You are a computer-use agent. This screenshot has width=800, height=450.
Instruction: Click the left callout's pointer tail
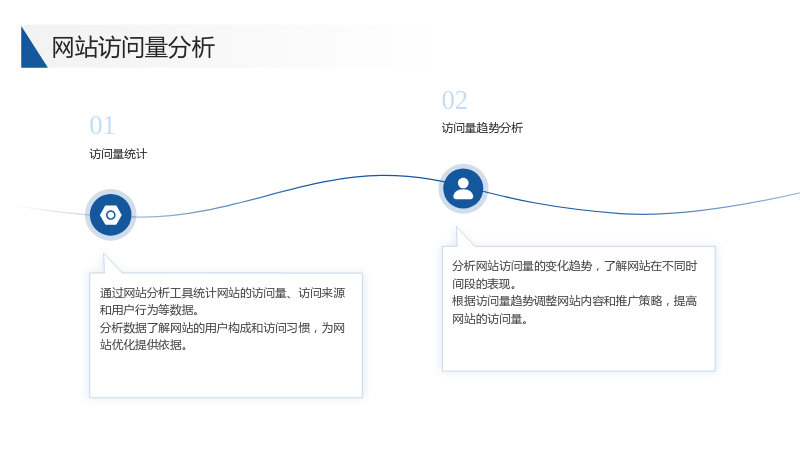point(111,263)
